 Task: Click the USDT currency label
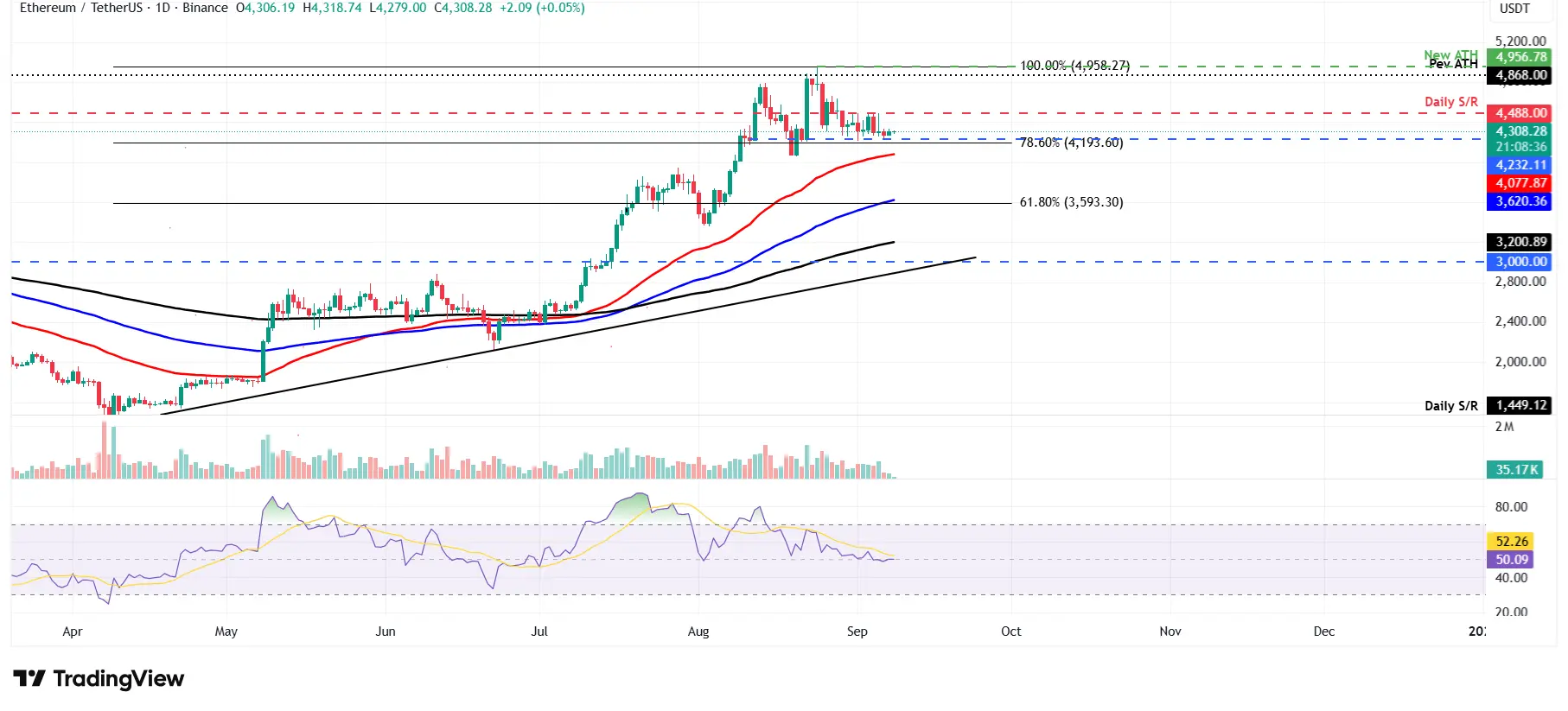pos(1514,9)
